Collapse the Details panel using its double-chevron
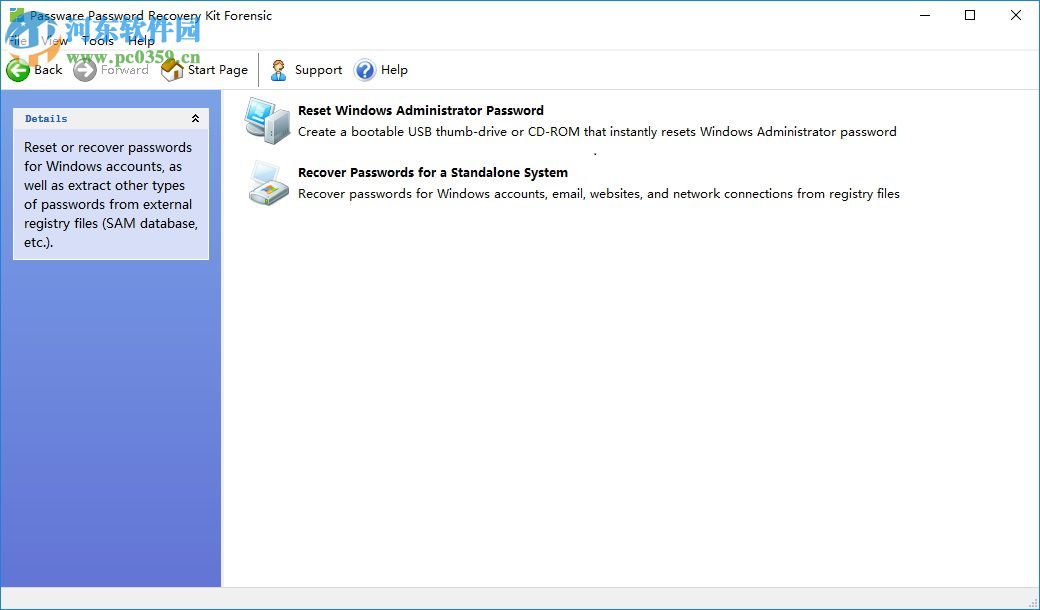Viewport: 1040px width, 610px height. tap(196, 118)
